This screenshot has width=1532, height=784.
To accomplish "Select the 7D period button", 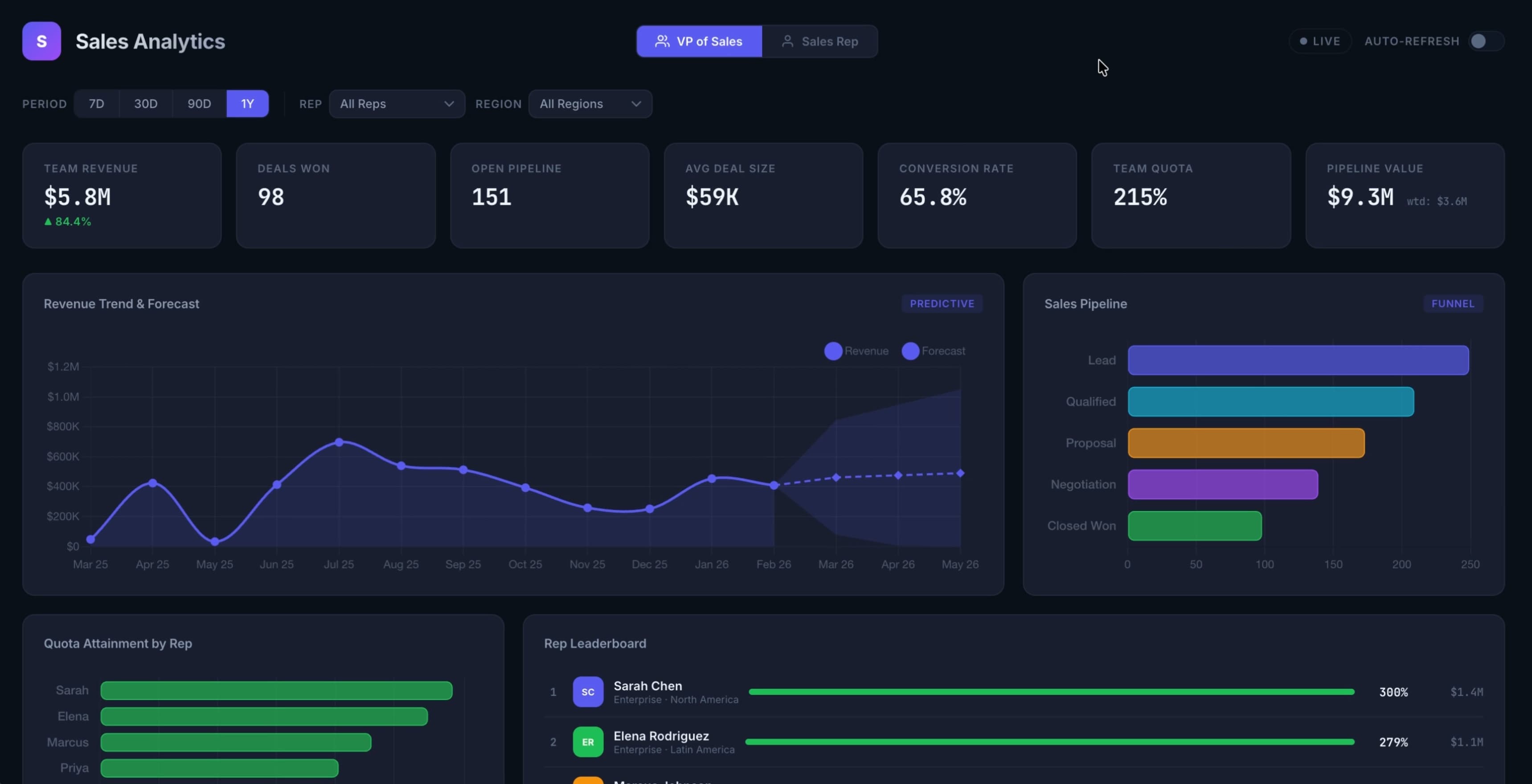I will pyautogui.click(x=96, y=103).
